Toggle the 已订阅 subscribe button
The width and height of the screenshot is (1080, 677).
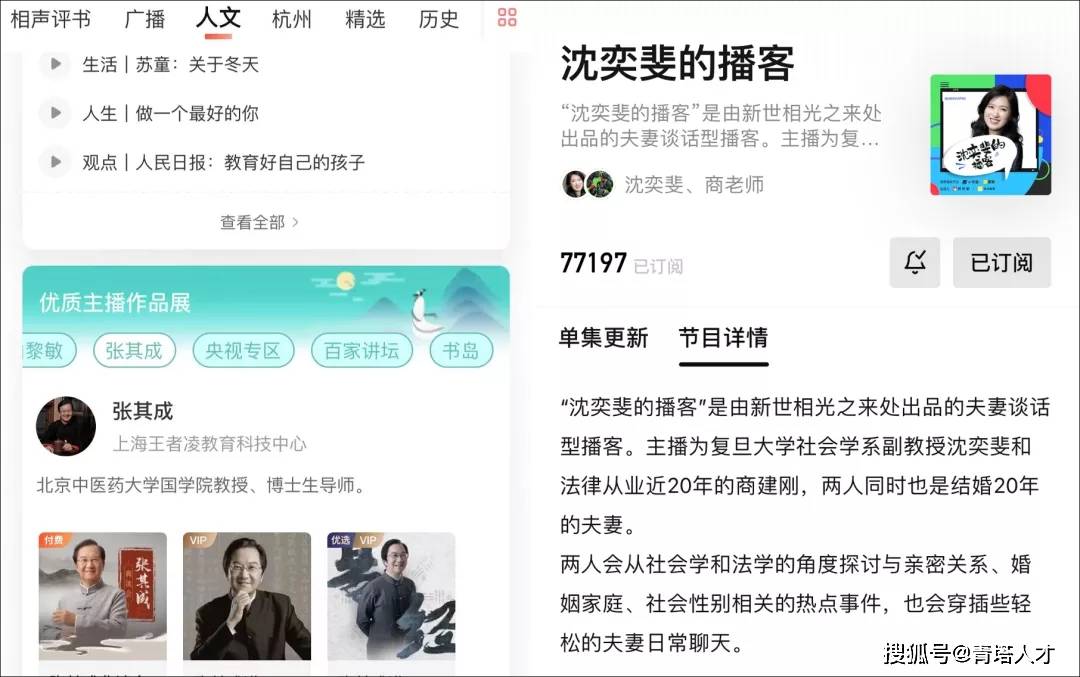tap(1001, 262)
